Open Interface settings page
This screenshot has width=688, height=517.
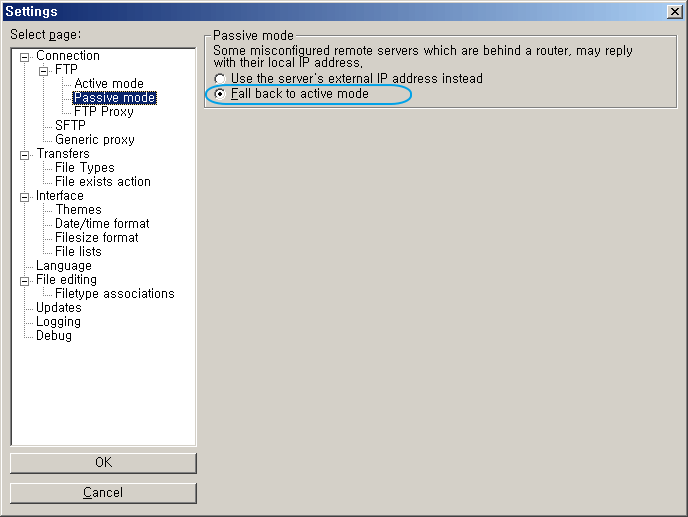click(60, 196)
